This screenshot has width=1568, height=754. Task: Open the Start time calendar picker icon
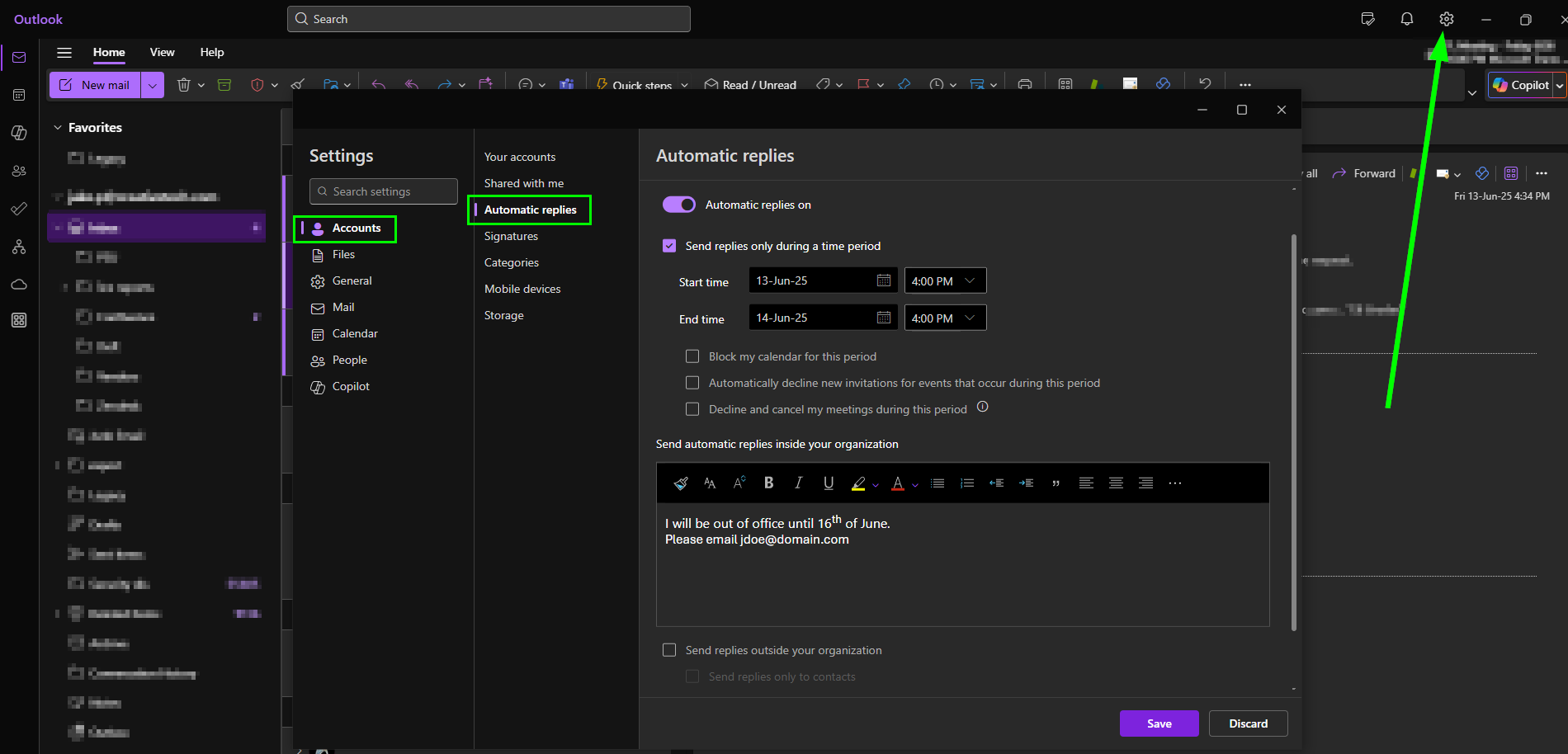(883, 280)
